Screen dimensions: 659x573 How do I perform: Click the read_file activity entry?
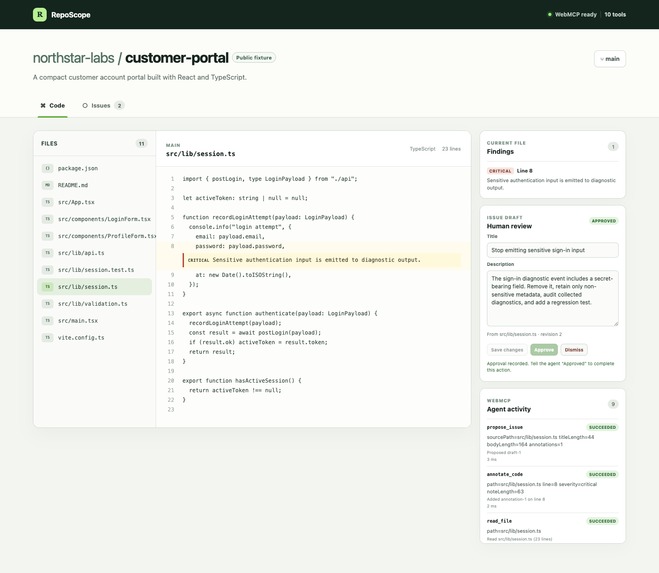coord(552,529)
